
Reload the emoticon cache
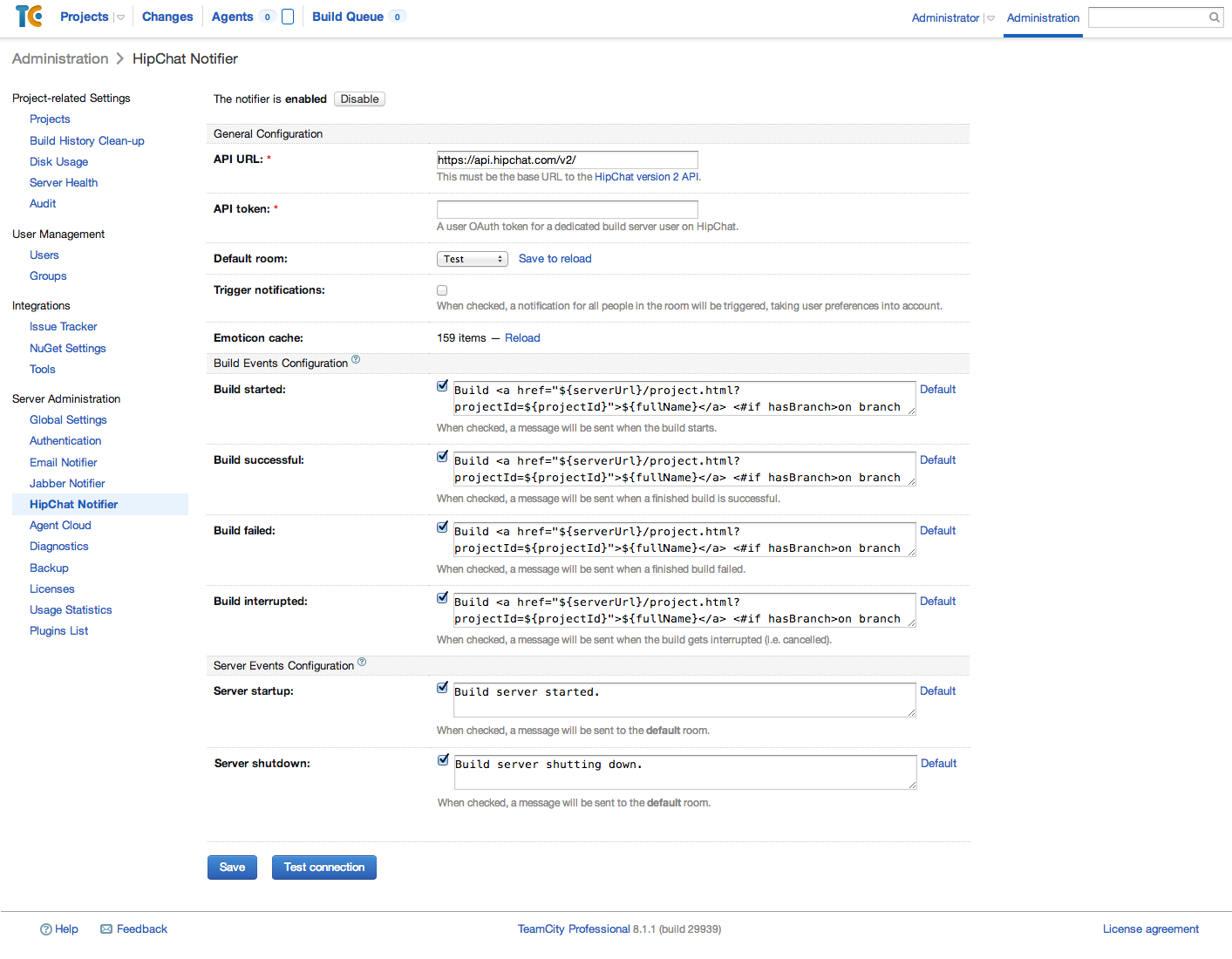[522, 338]
